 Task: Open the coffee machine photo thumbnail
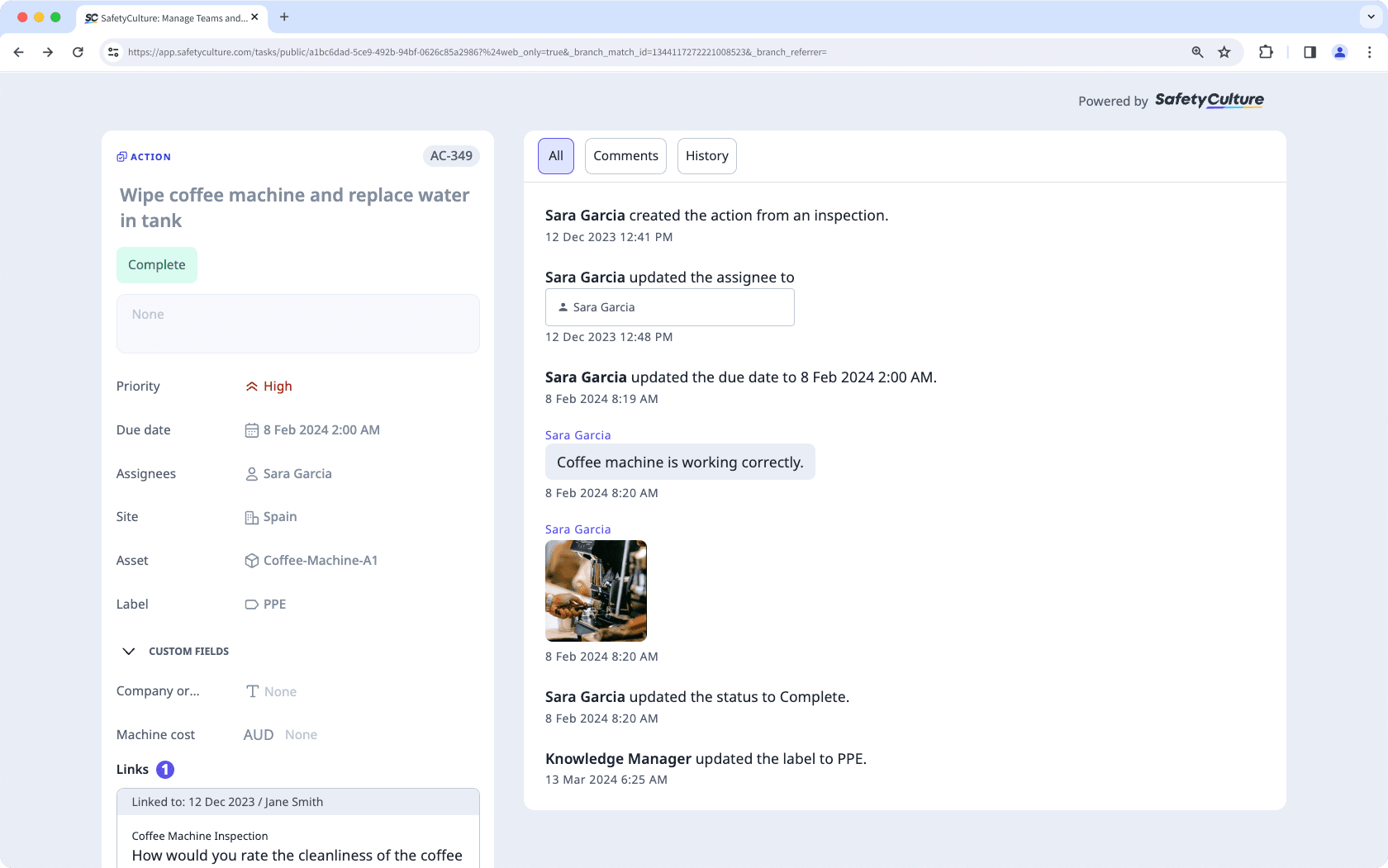point(596,591)
